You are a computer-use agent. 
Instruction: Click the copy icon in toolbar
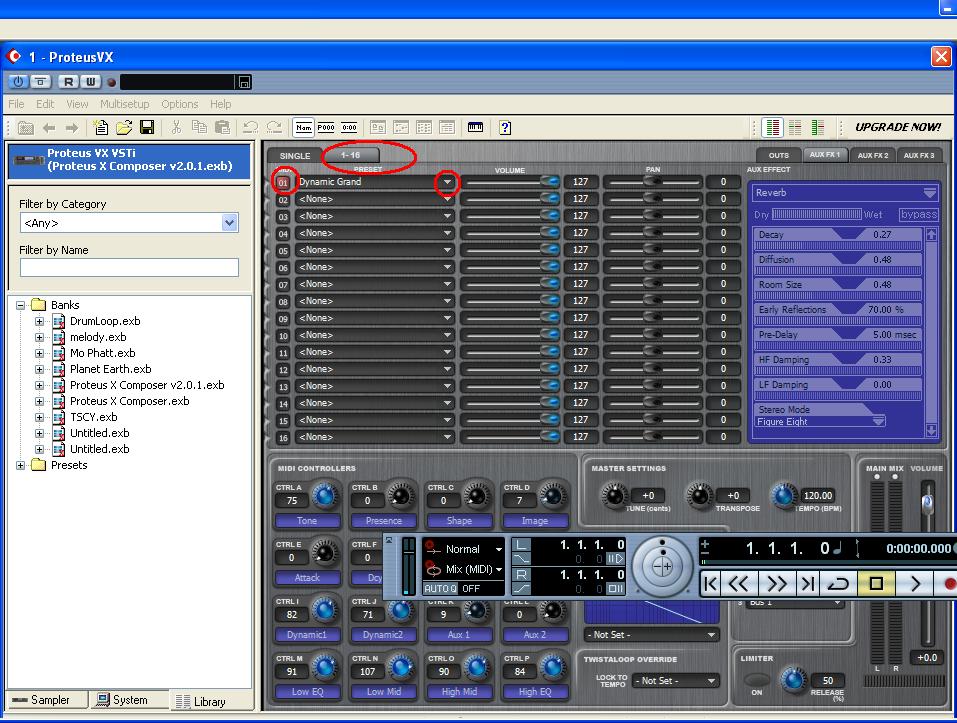(199, 128)
